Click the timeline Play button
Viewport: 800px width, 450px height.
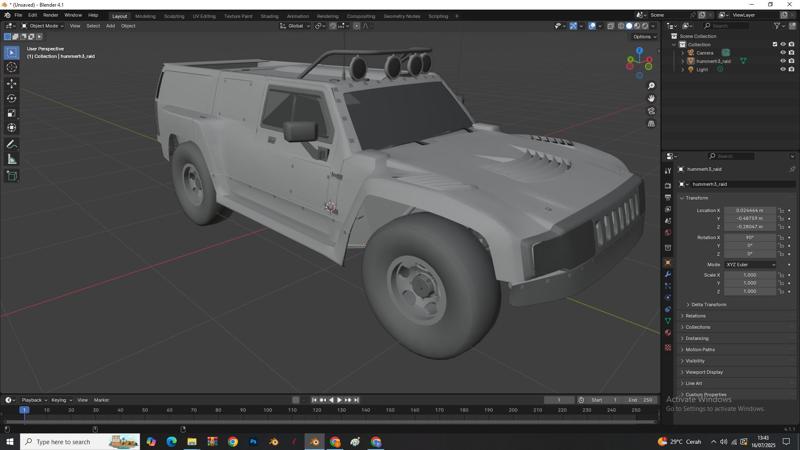(339, 400)
